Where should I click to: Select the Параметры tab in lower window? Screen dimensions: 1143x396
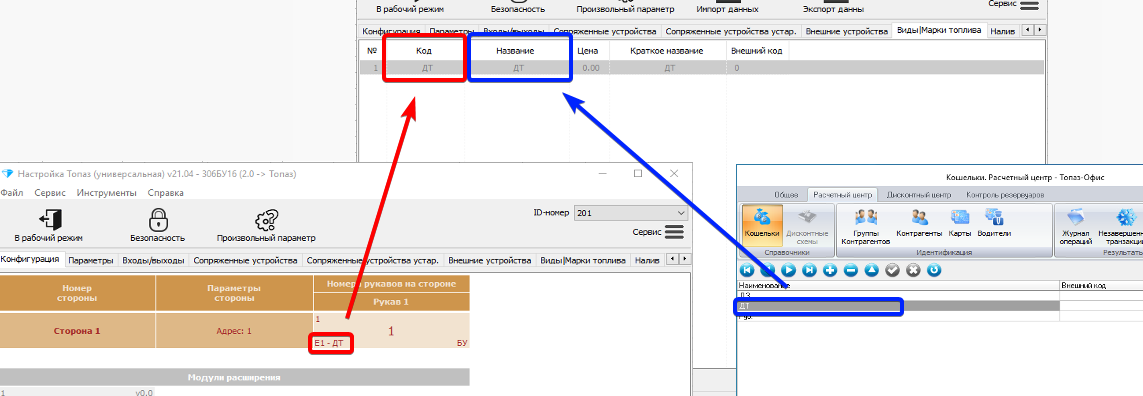[91, 260]
